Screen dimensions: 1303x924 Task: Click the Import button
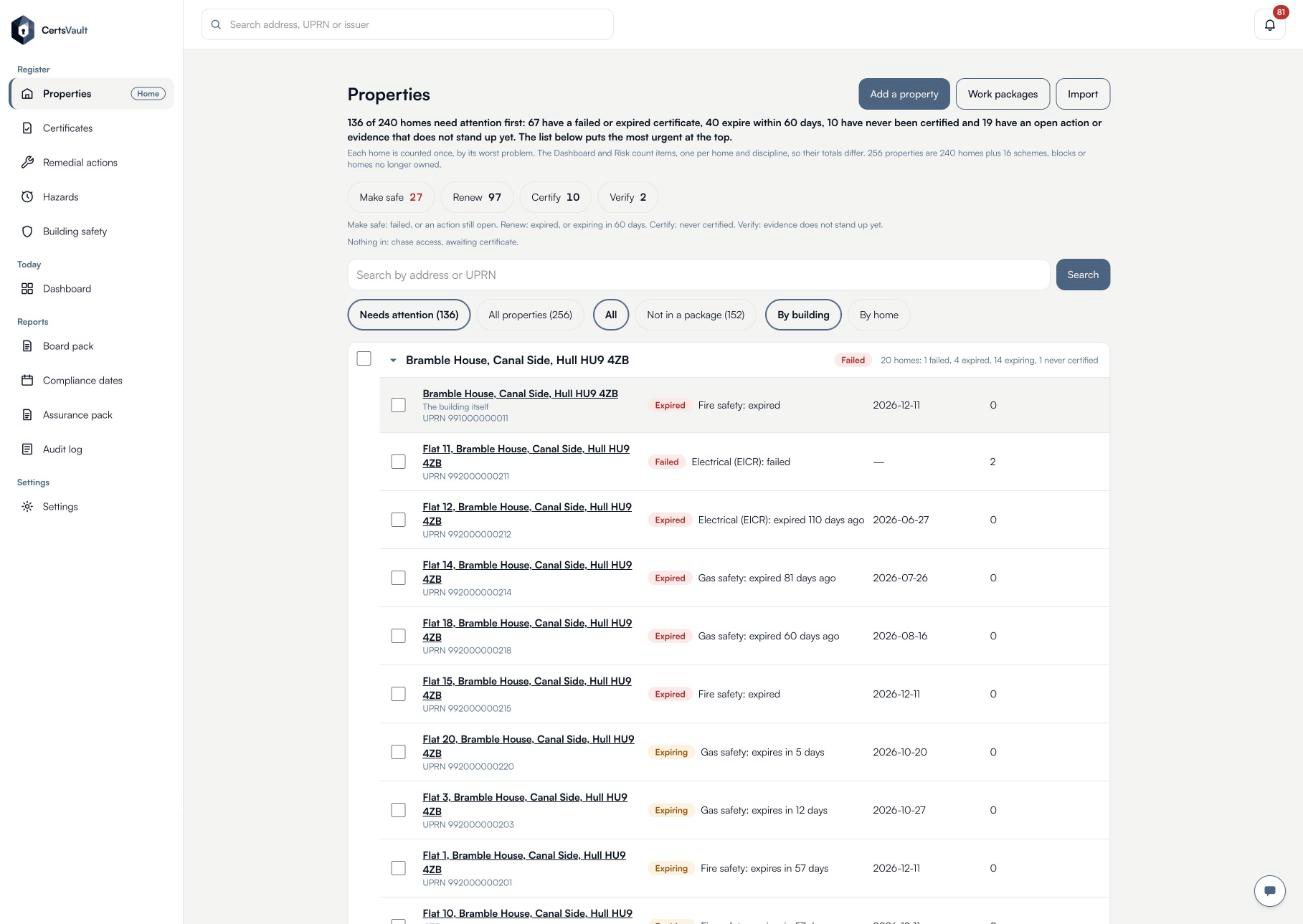point(1083,94)
